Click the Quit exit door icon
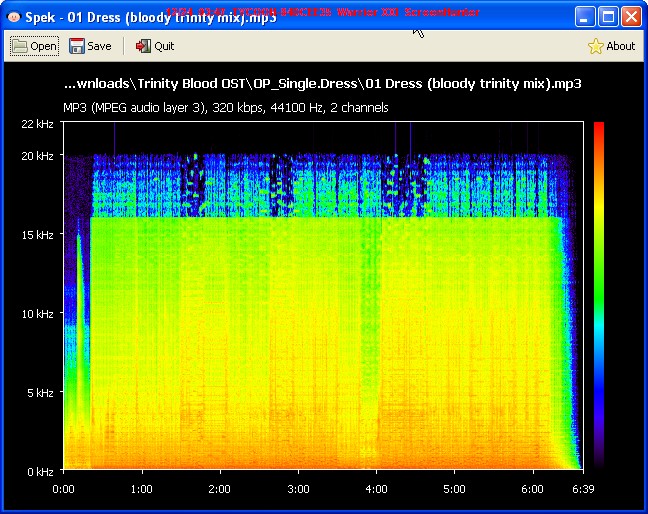The height and width of the screenshot is (514, 648). point(143,46)
